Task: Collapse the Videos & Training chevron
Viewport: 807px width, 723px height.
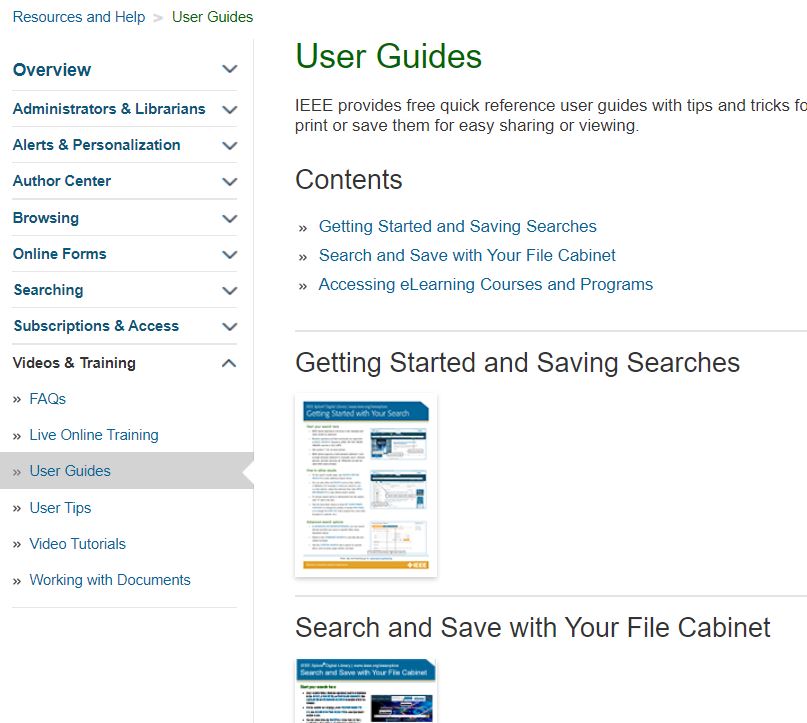Action: pyautogui.click(x=230, y=363)
